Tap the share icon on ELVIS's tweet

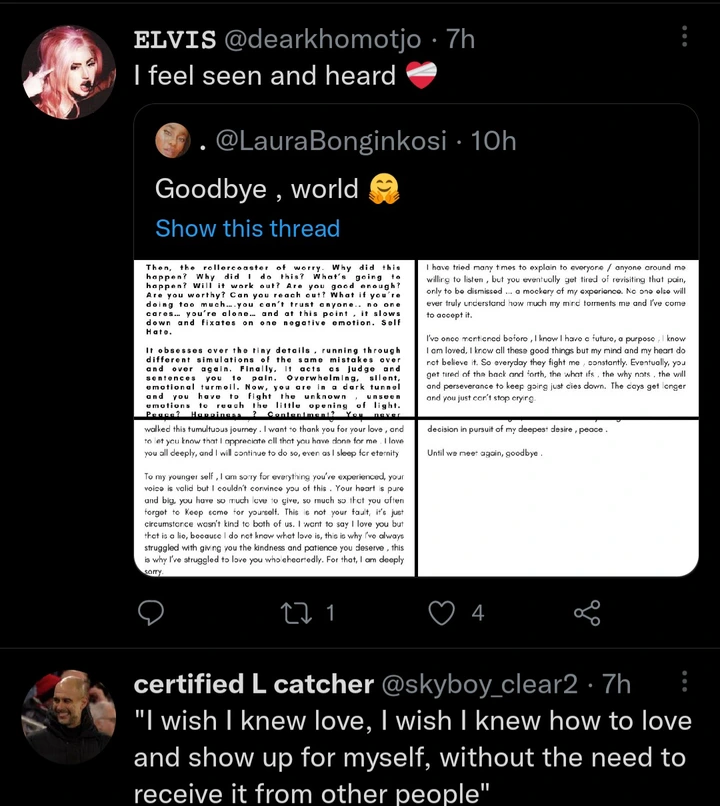click(x=587, y=613)
